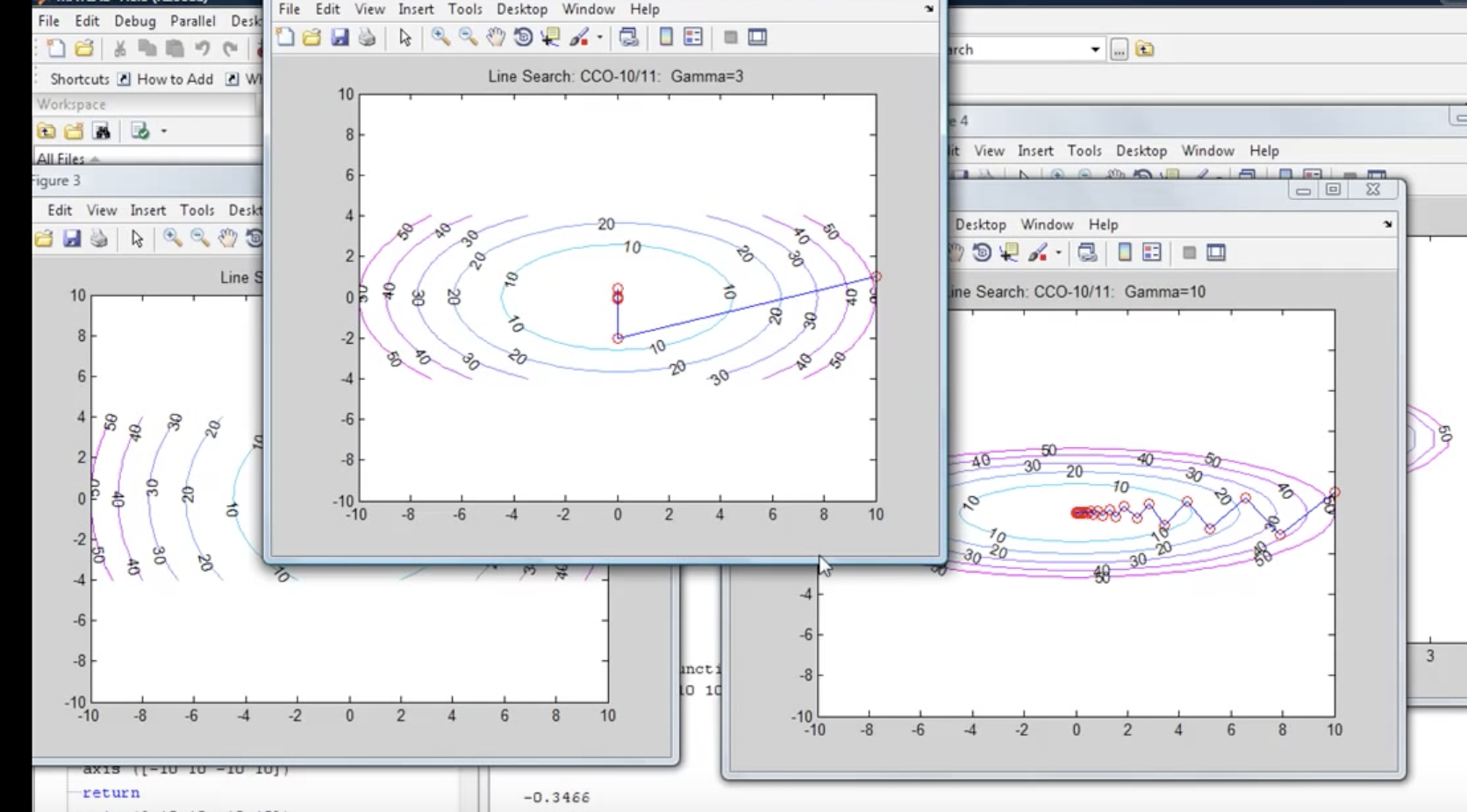This screenshot has width=1467, height=812.
Task: Go up one folder in Current Folder panel
Action: (x=47, y=132)
